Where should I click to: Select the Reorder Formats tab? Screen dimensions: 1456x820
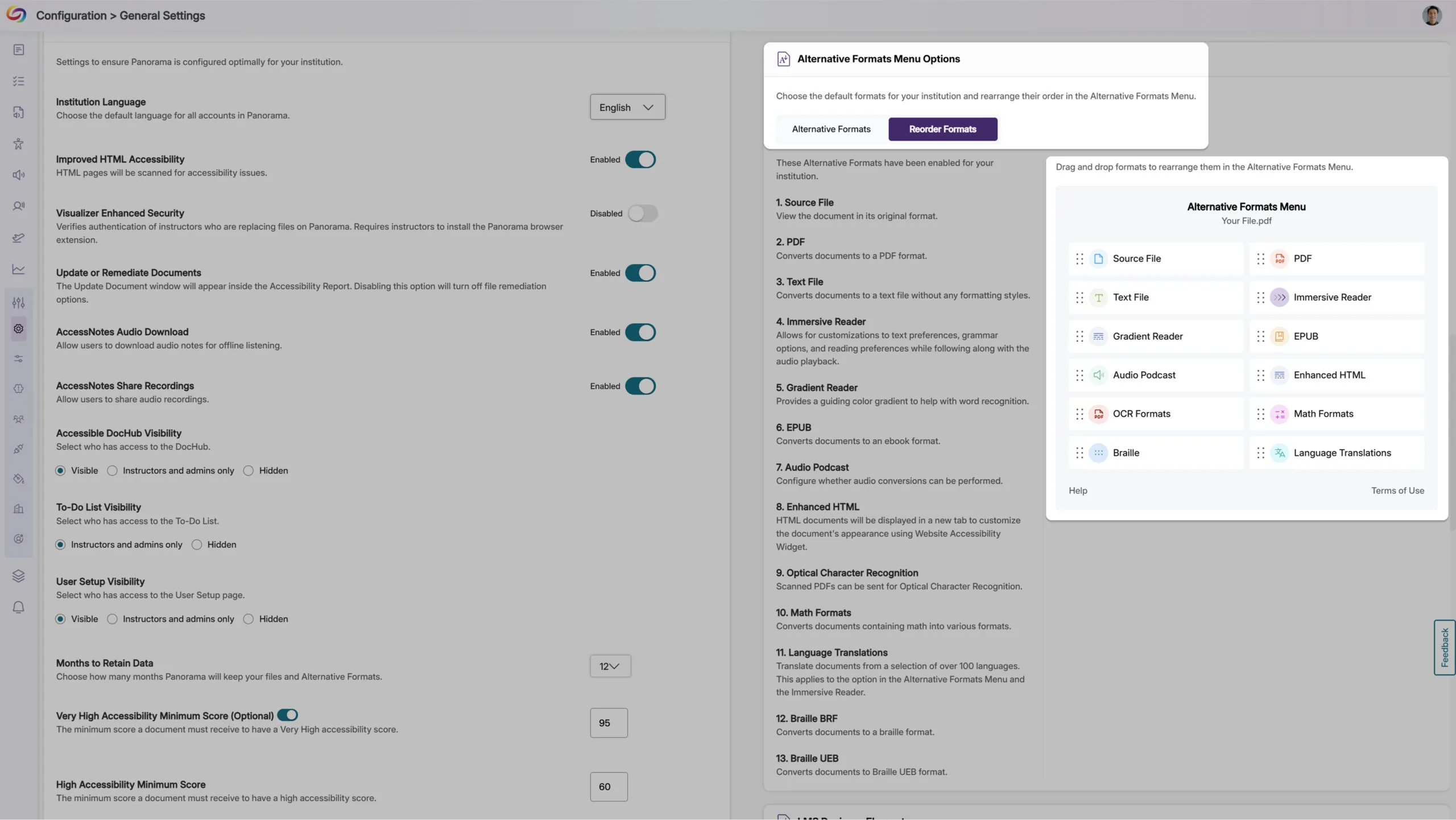[x=942, y=129]
